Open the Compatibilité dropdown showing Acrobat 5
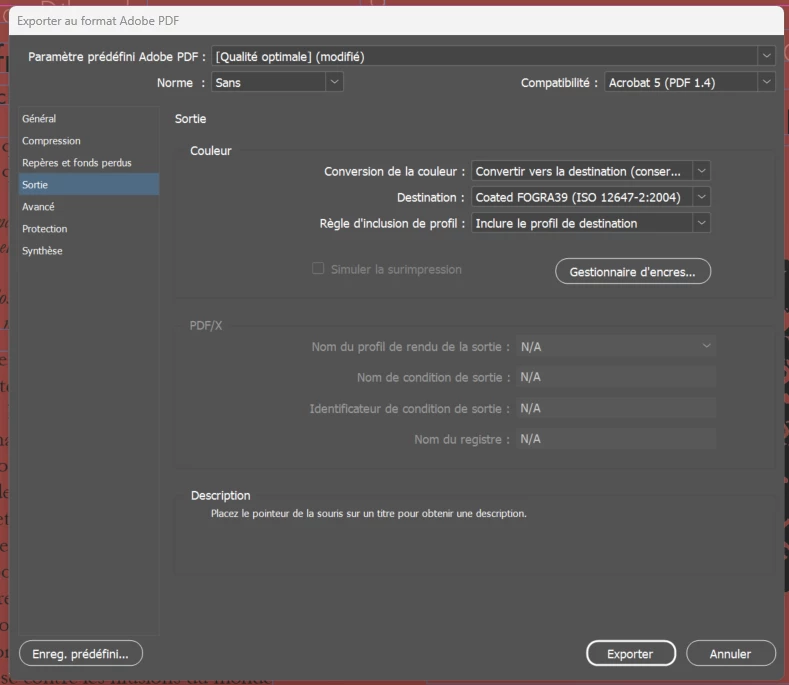Viewport: 789px width, 685px height. pos(690,82)
